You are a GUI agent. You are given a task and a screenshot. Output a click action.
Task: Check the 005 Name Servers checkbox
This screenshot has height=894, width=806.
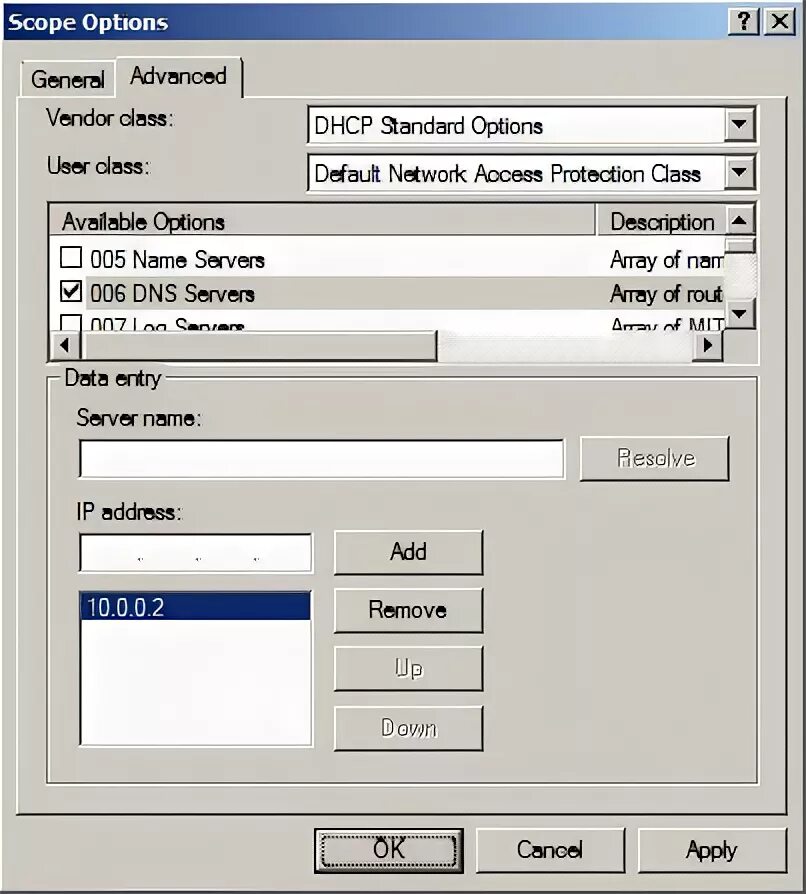(71, 257)
